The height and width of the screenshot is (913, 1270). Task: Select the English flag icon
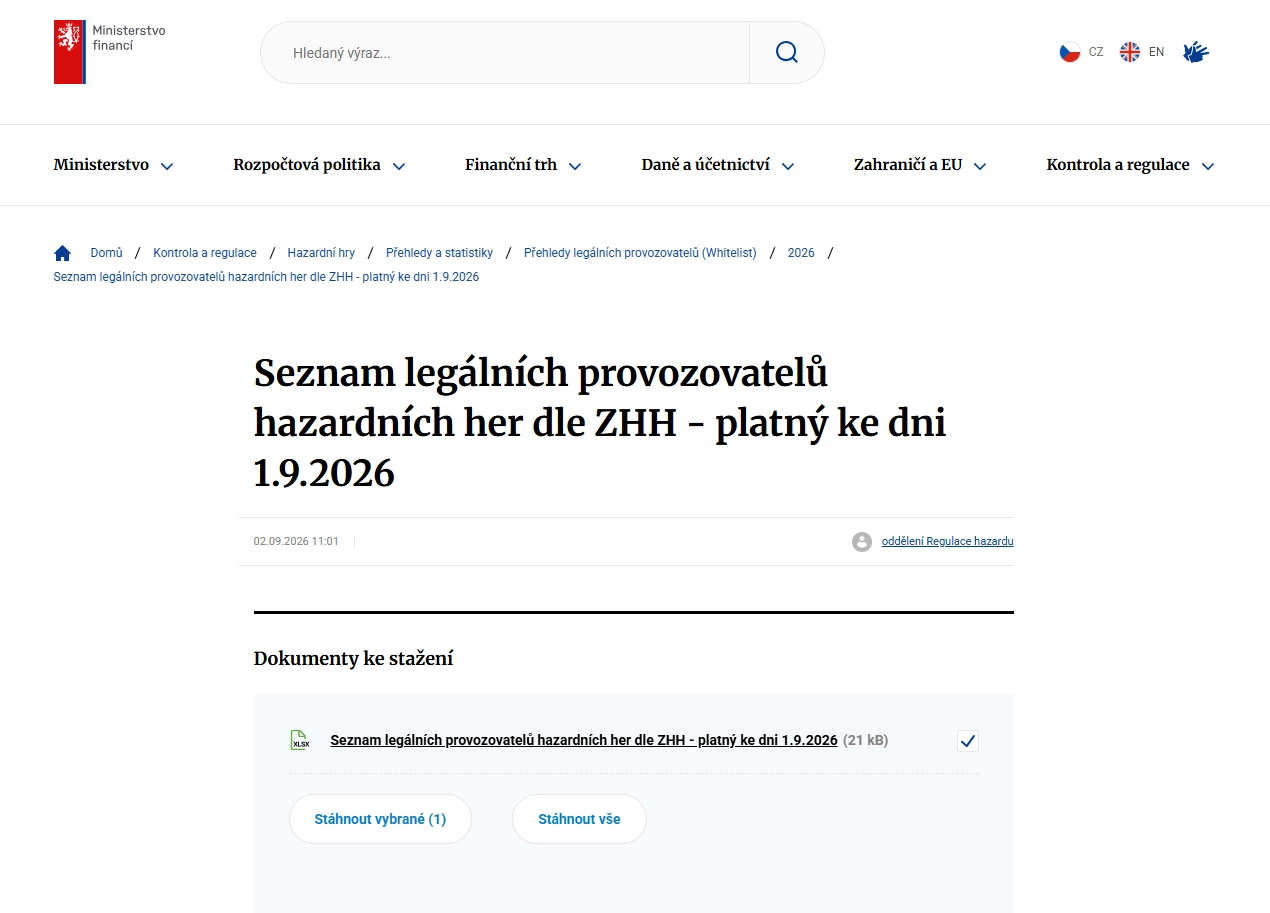[1130, 52]
